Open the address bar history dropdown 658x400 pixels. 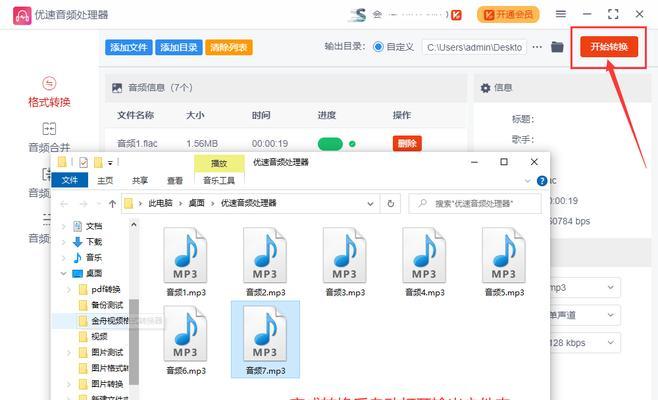[371, 204]
